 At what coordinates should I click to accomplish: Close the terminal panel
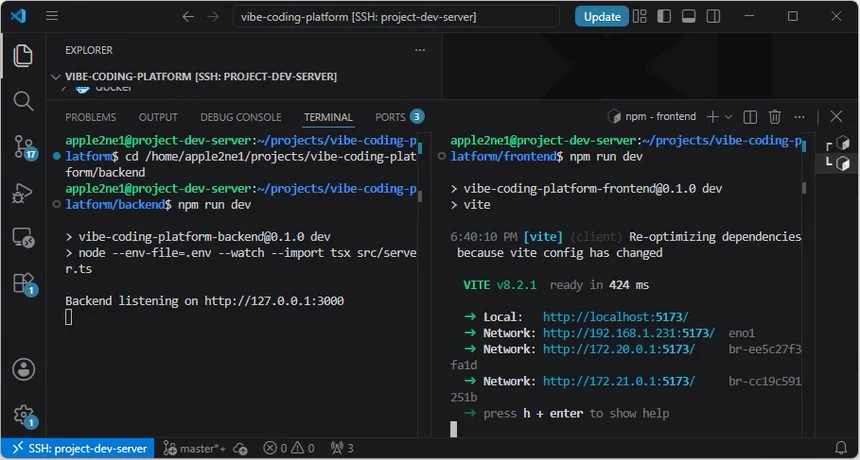[836, 116]
